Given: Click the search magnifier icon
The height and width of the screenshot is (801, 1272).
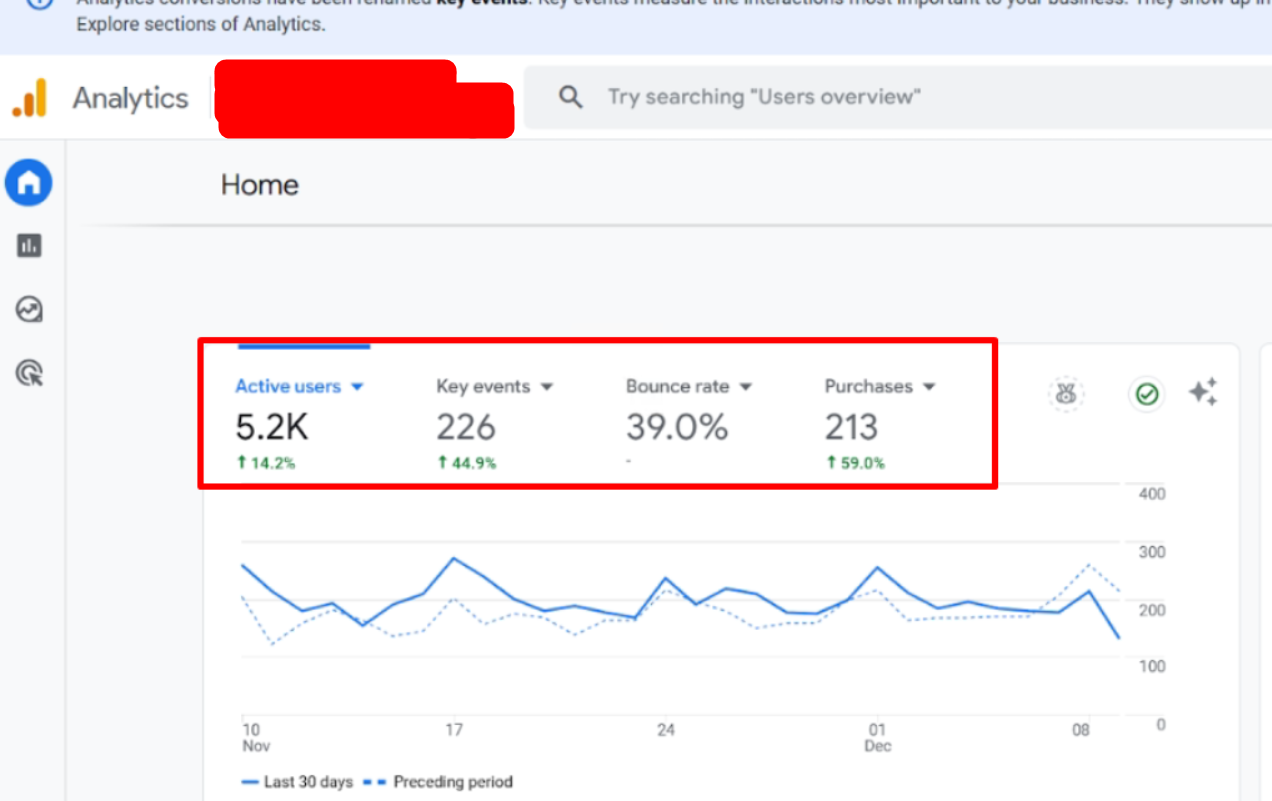Looking at the screenshot, I should click(x=570, y=97).
